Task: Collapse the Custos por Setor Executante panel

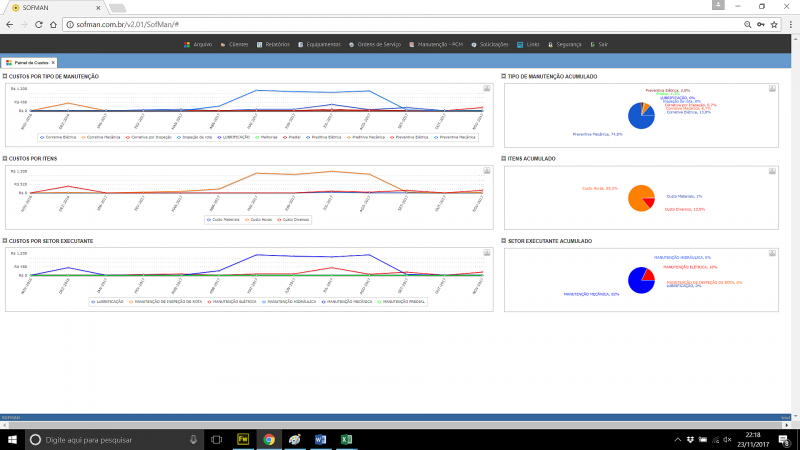Action: (5, 241)
